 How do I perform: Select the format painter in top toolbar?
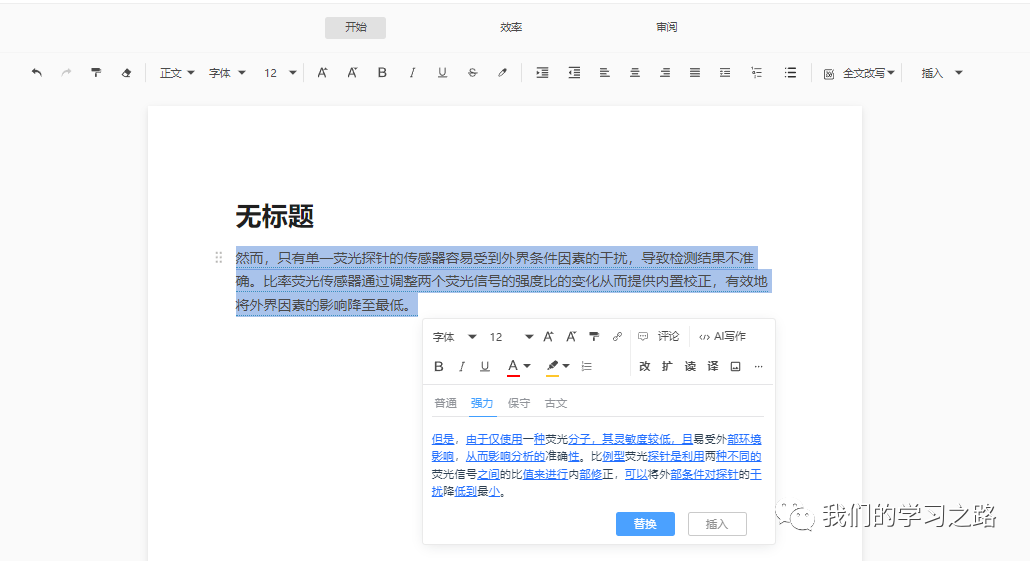coord(96,73)
